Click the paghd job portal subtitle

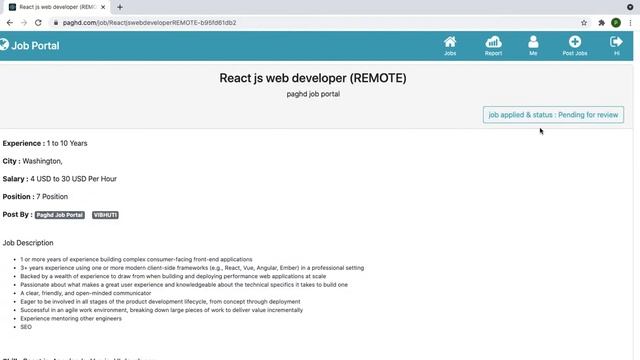313,94
